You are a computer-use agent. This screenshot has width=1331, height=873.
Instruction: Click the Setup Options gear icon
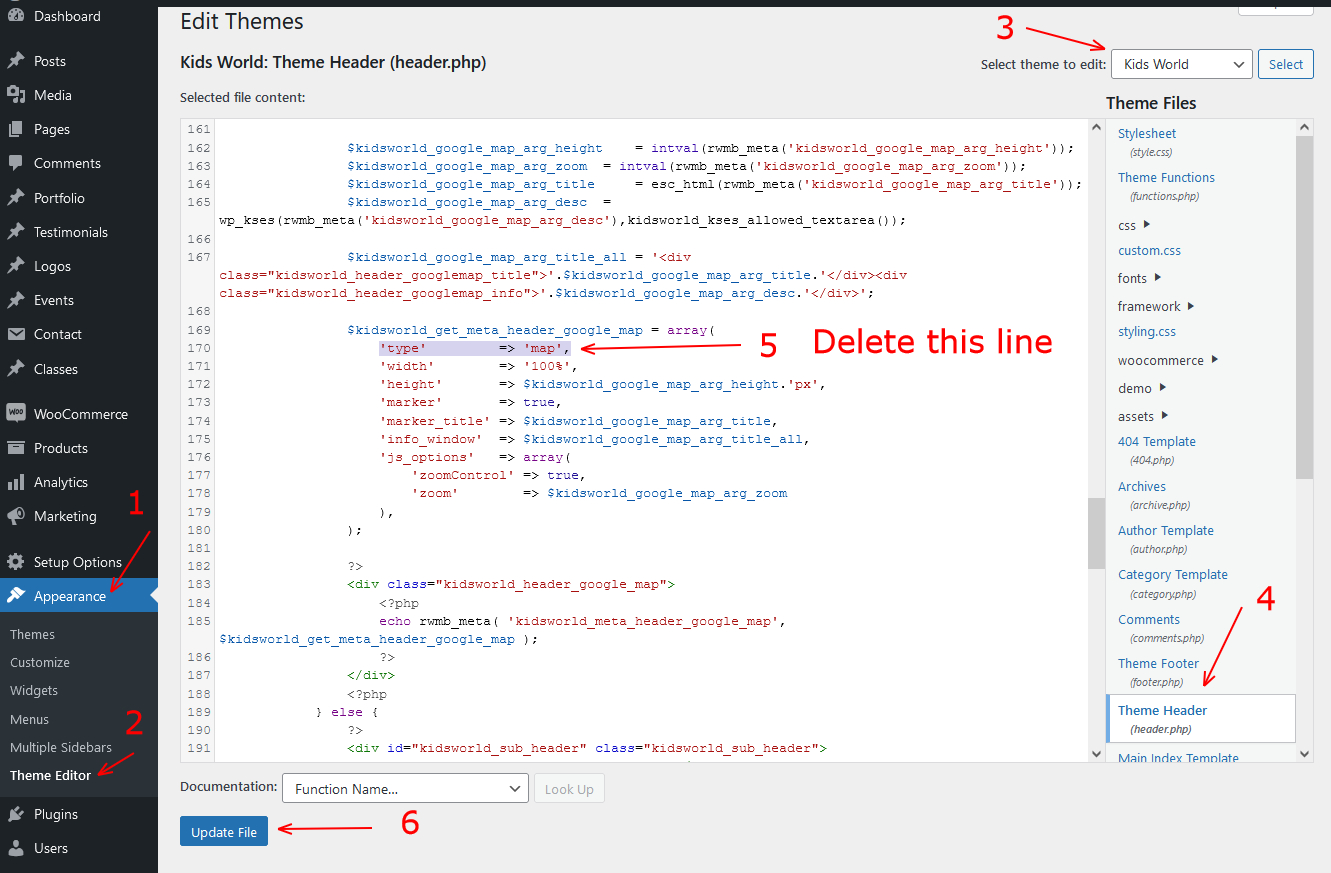tap(16, 562)
